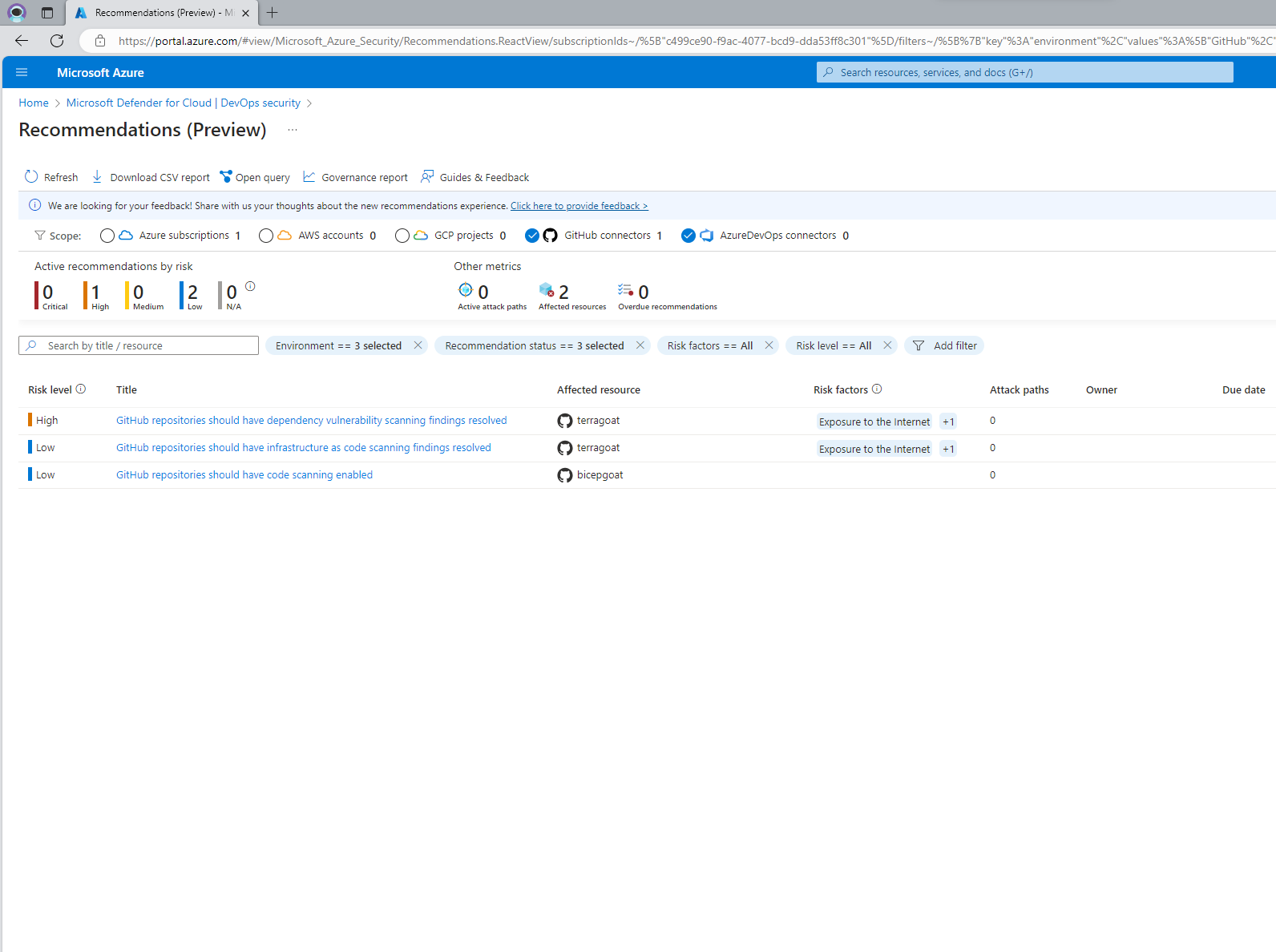The image size is (1276, 952).
Task: Select the AWS accounts scope option
Action: click(266, 236)
